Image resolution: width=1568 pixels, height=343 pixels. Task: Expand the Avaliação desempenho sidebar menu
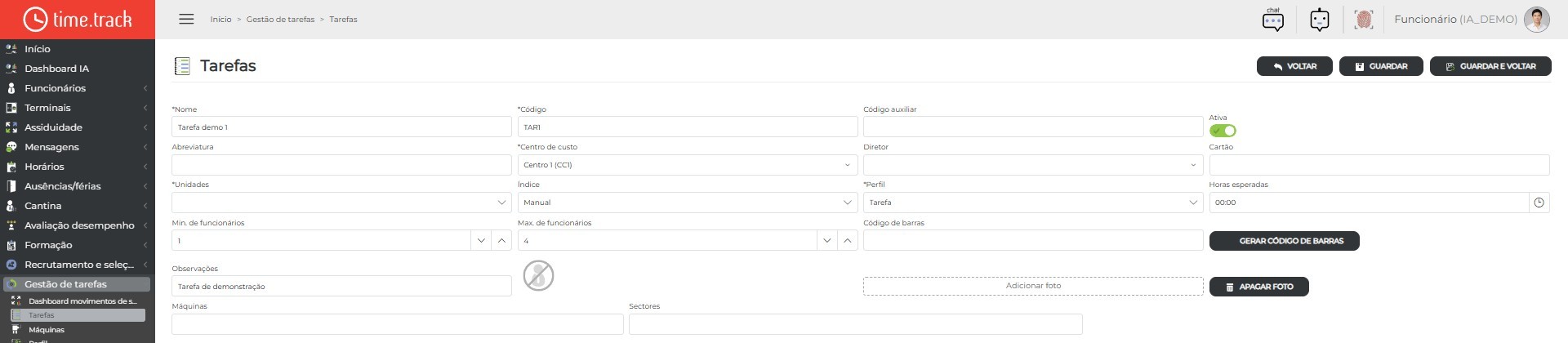click(77, 225)
